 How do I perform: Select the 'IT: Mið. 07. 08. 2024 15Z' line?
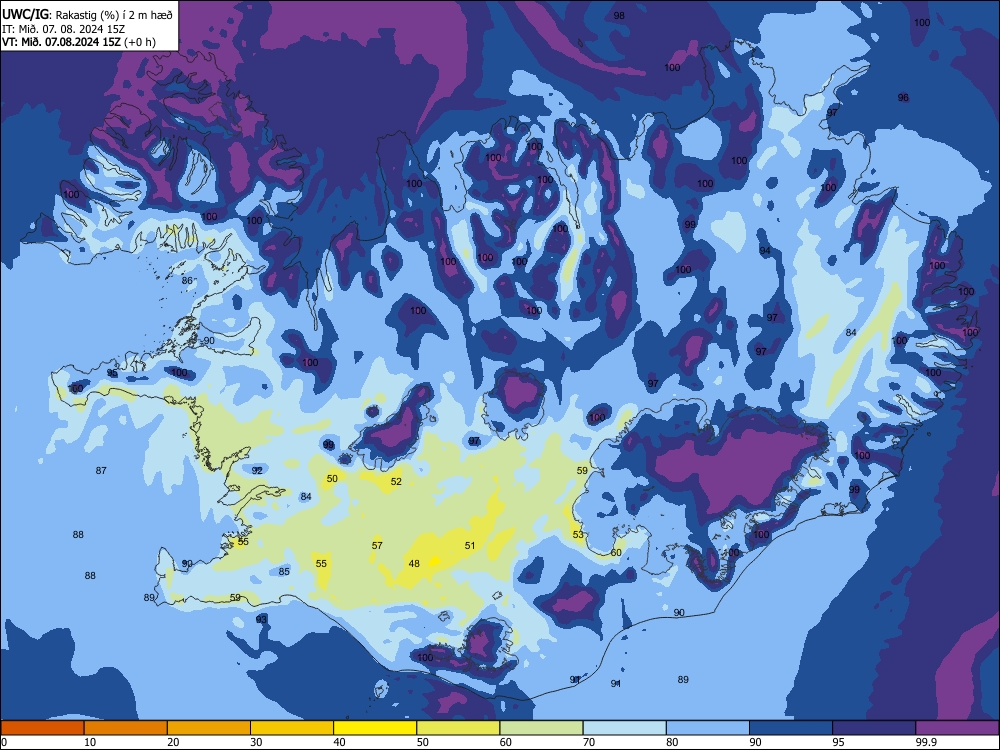(63, 29)
